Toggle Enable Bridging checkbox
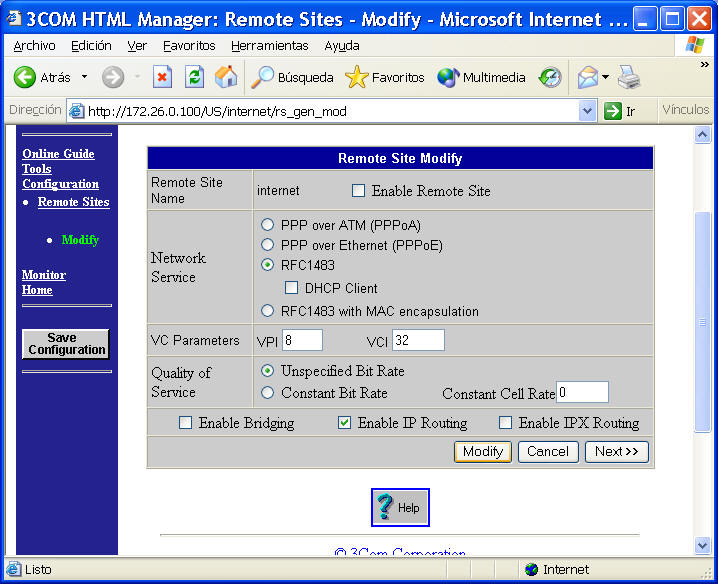The image size is (718, 584). point(185,422)
